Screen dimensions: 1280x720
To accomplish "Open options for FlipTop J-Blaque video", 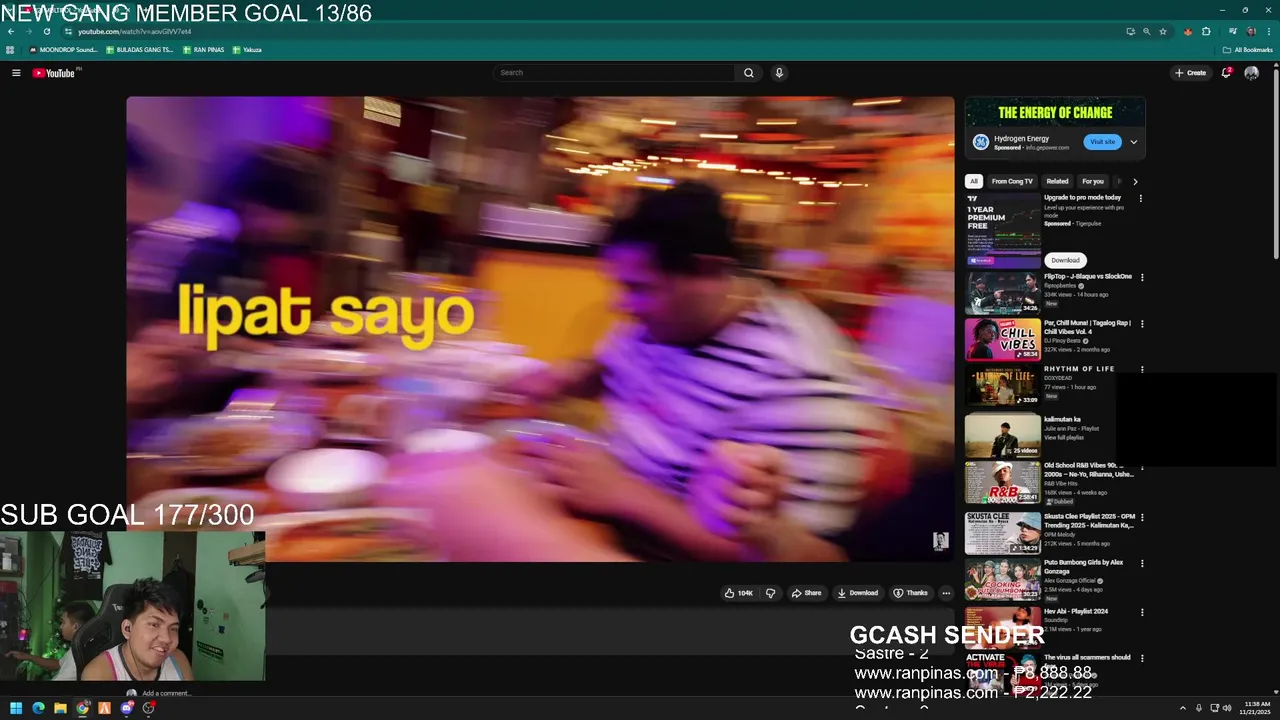I will tap(1141, 277).
